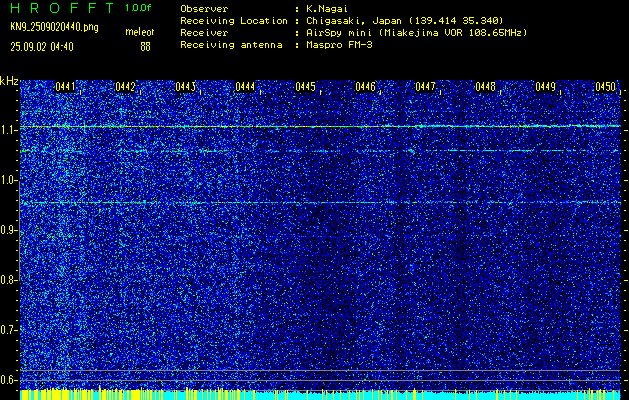Screen dimensions: 629x400
Task: Click Maspro FM-3 antenna text
Action: [x=339, y=45]
